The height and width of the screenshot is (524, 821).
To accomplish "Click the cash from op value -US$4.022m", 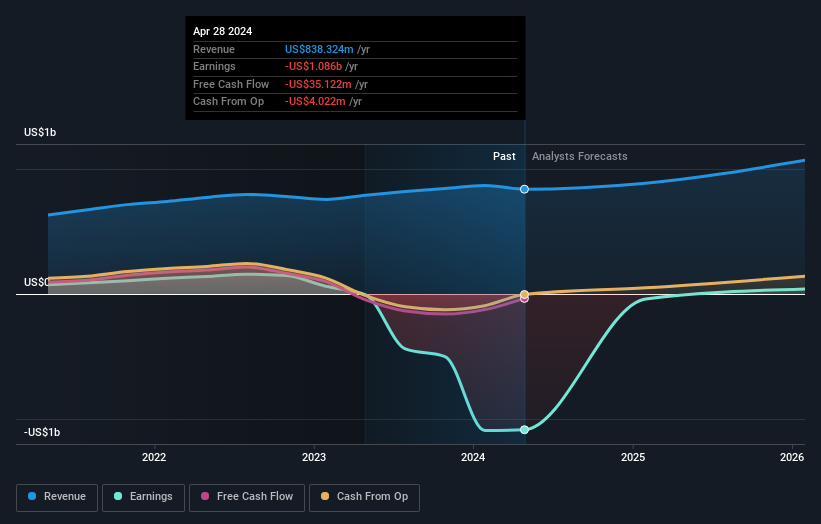I will click(x=315, y=102).
